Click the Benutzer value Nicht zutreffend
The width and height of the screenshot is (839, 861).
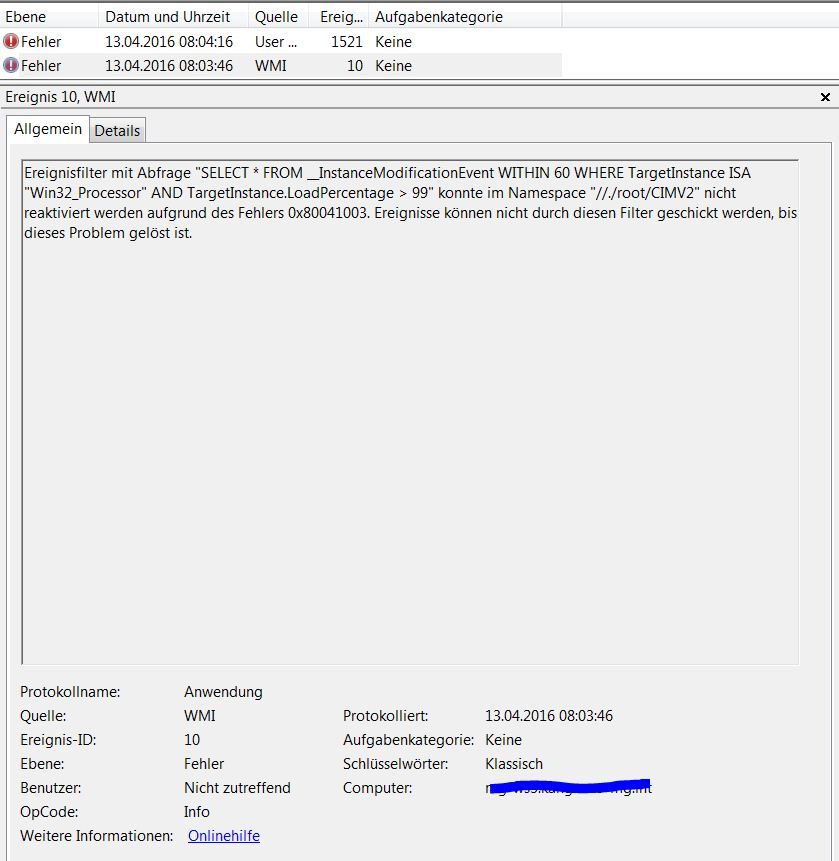click(x=237, y=788)
